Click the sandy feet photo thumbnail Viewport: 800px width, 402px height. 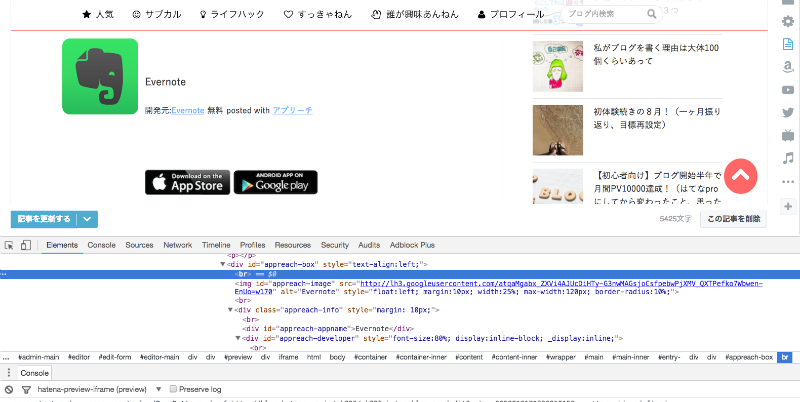coord(558,130)
